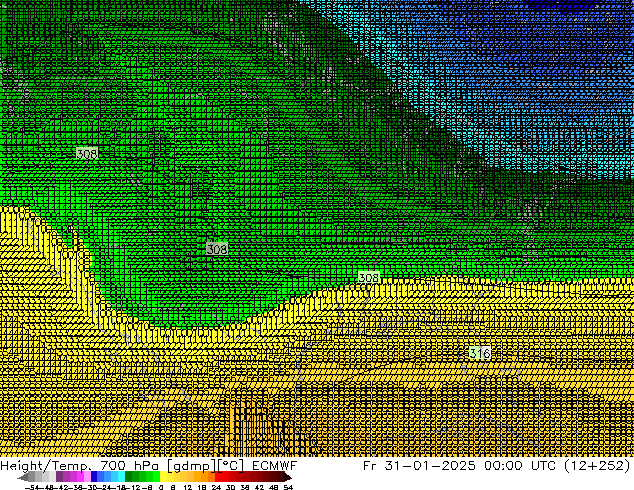Image resolution: width=634 pixels, height=490 pixels.
Task: Click the '[°C]' unit label
Action: pyautogui.click(x=231, y=466)
